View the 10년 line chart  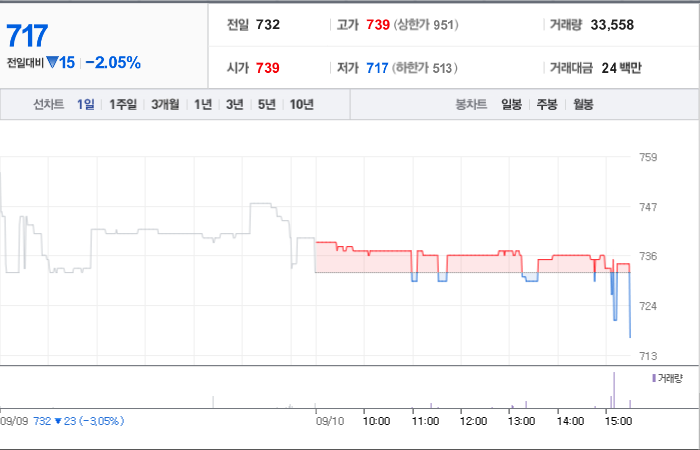[302, 105]
